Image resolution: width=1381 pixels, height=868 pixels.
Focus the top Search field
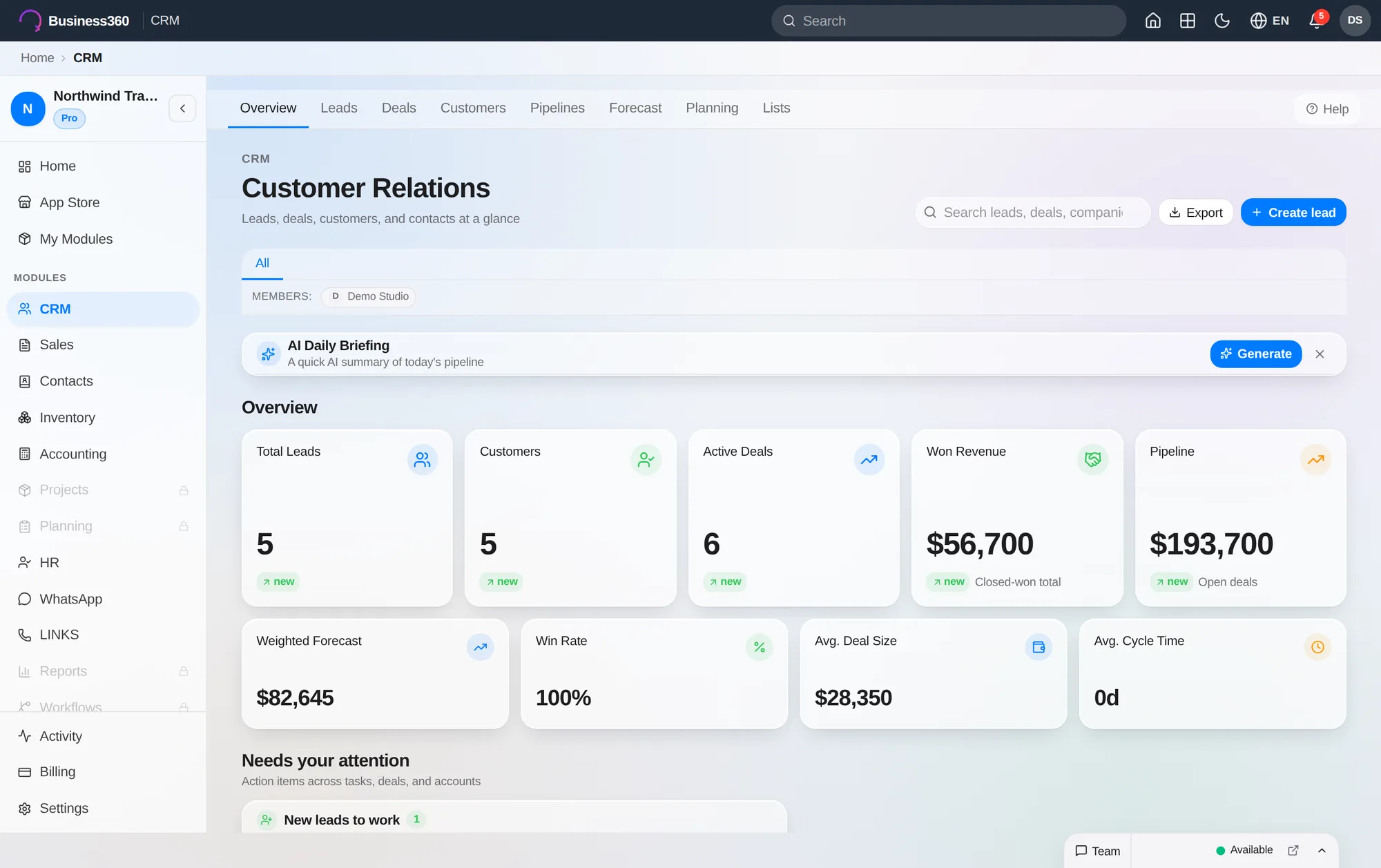(948, 21)
